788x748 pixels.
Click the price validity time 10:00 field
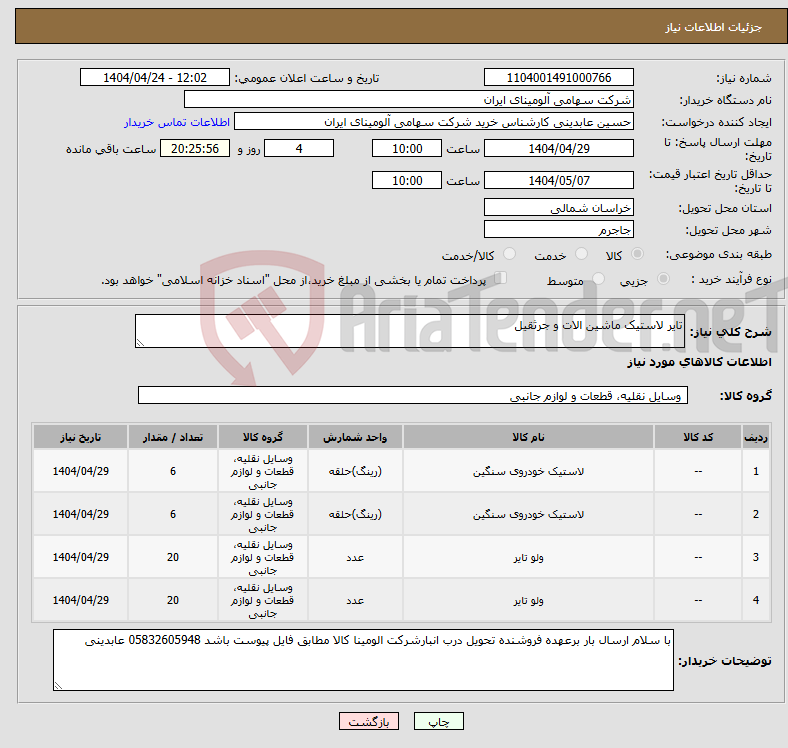[x=407, y=180]
